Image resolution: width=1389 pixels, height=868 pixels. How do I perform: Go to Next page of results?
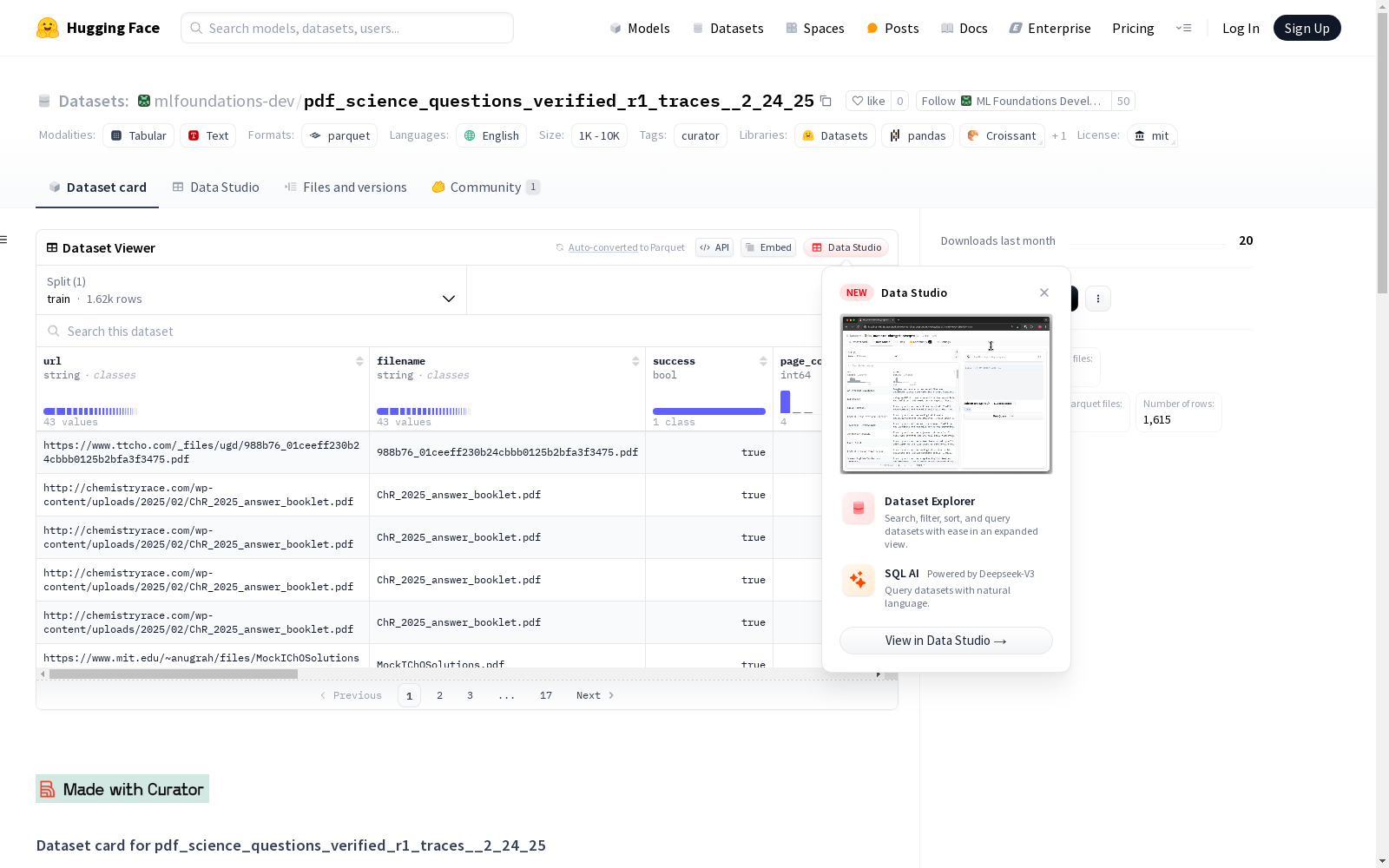pyautogui.click(x=595, y=695)
